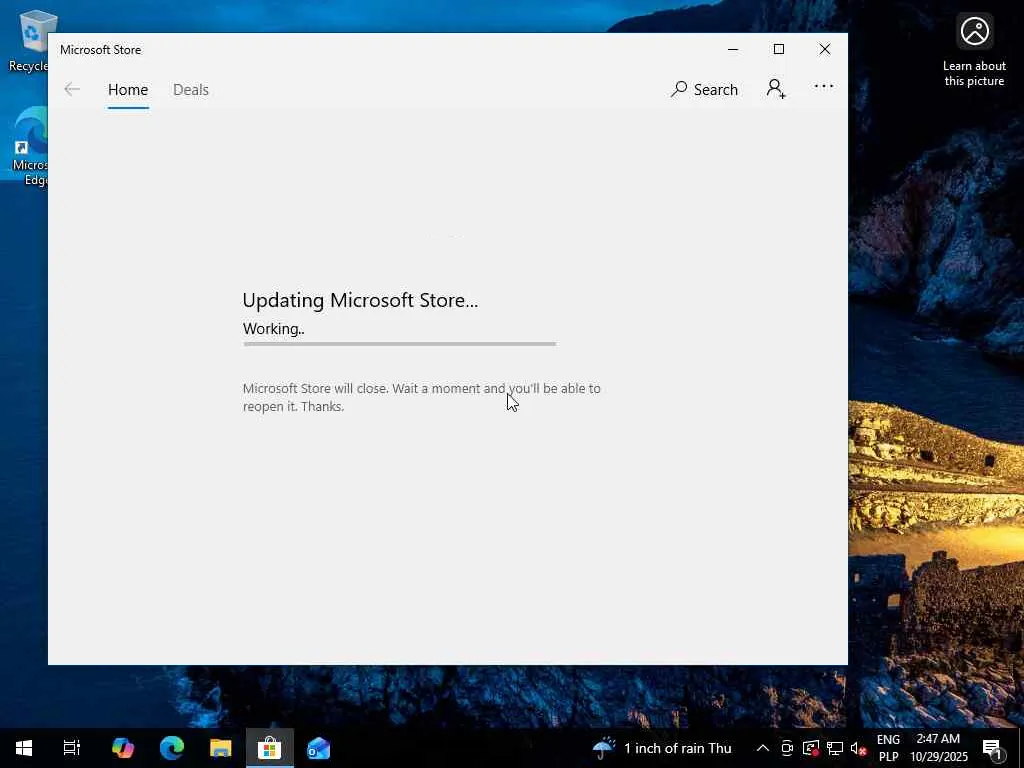Click the 'Microsoft Store will close' message
1024x768 pixels.
tap(421, 397)
